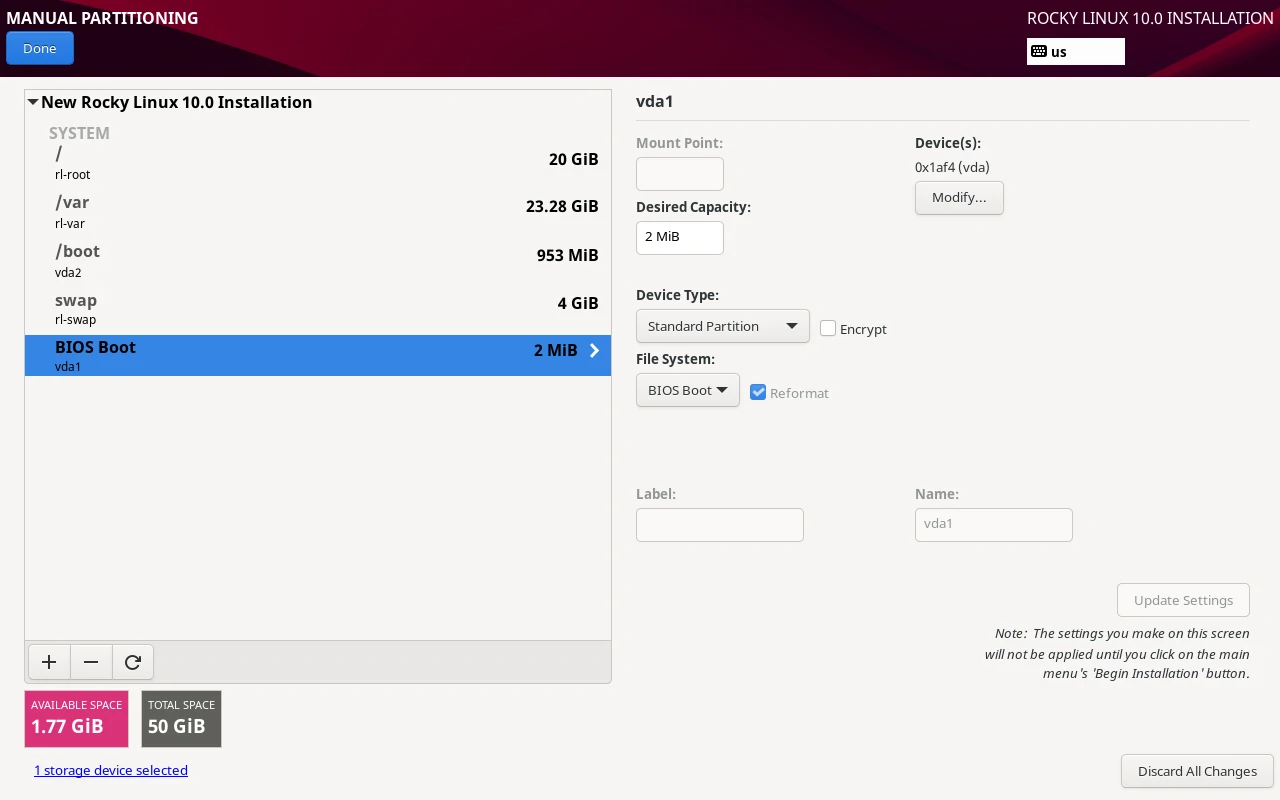Enable the Encrypt checkbox
The height and width of the screenshot is (800, 1280).
(828, 328)
